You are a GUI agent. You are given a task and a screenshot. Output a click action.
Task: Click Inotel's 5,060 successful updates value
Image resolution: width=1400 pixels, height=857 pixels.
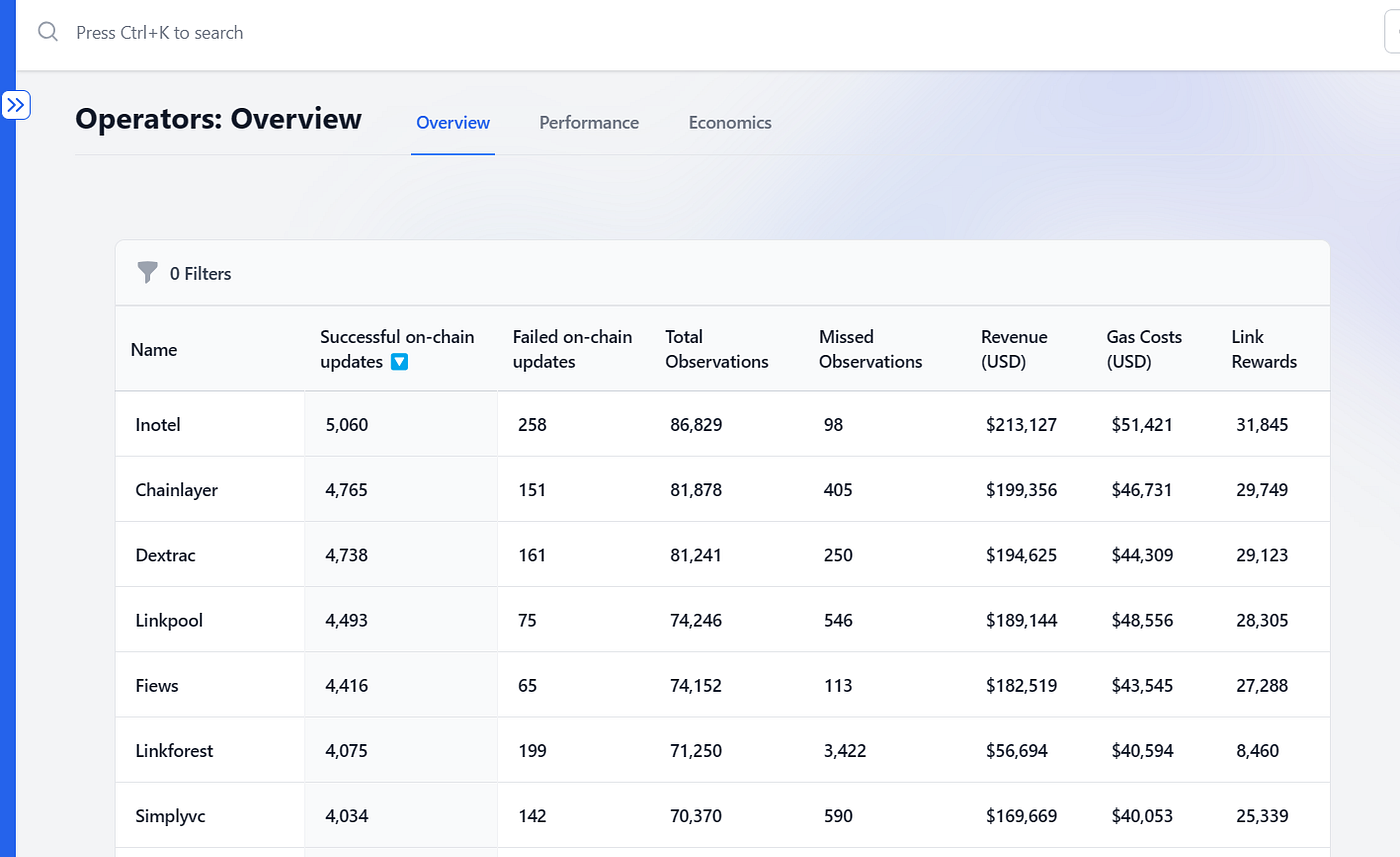click(347, 425)
